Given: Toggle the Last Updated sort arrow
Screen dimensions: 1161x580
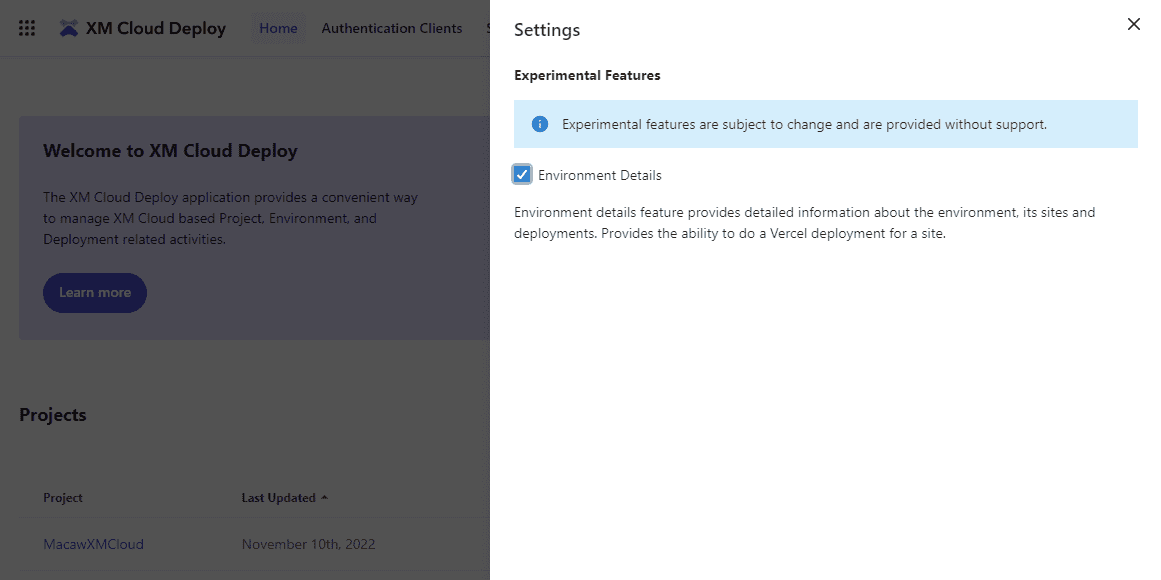Looking at the screenshot, I should click(324, 498).
